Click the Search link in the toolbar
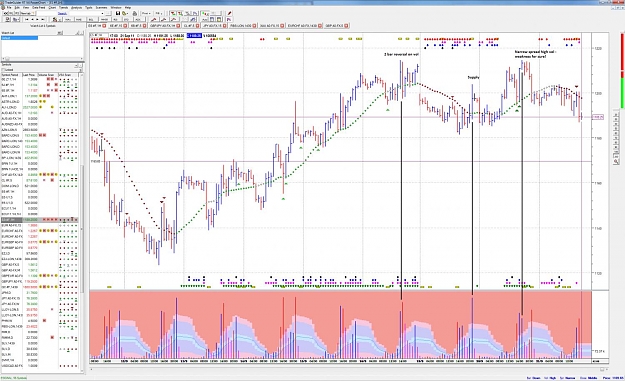 [62, 14]
